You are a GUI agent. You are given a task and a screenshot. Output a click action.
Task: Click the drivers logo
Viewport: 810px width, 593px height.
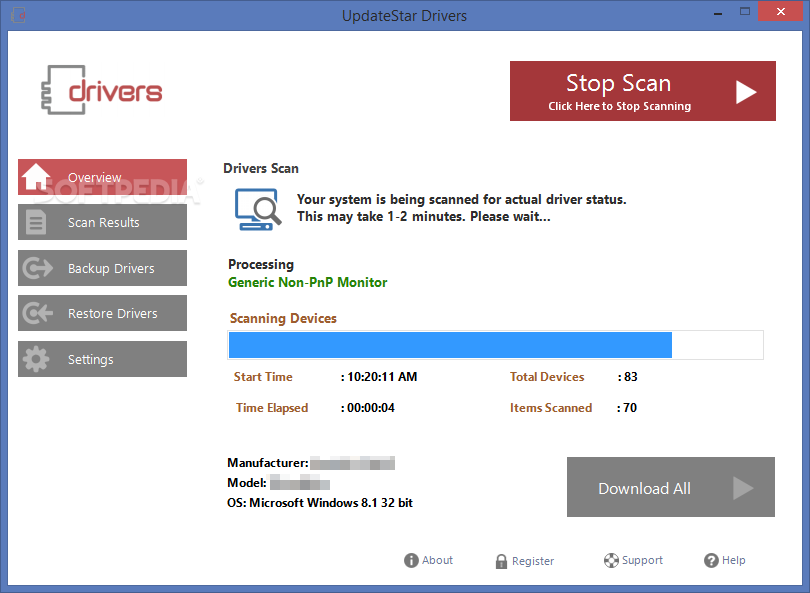102,90
